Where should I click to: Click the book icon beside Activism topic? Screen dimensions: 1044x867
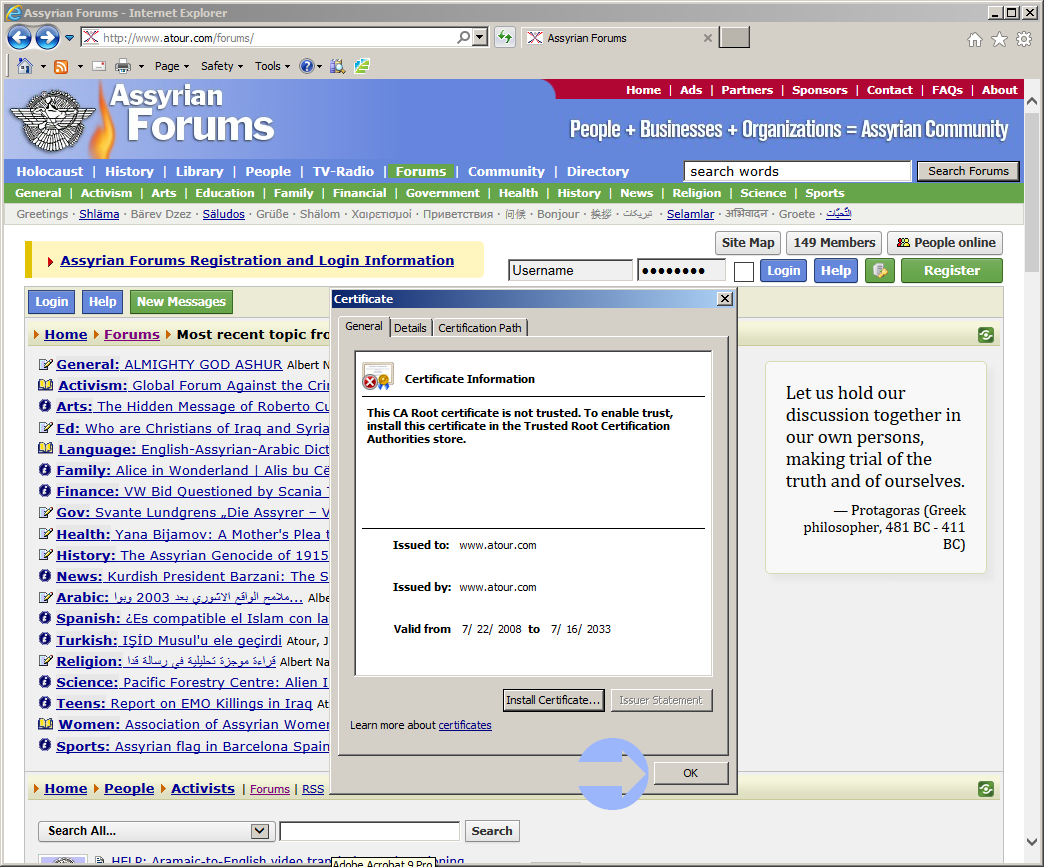click(45, 385)
